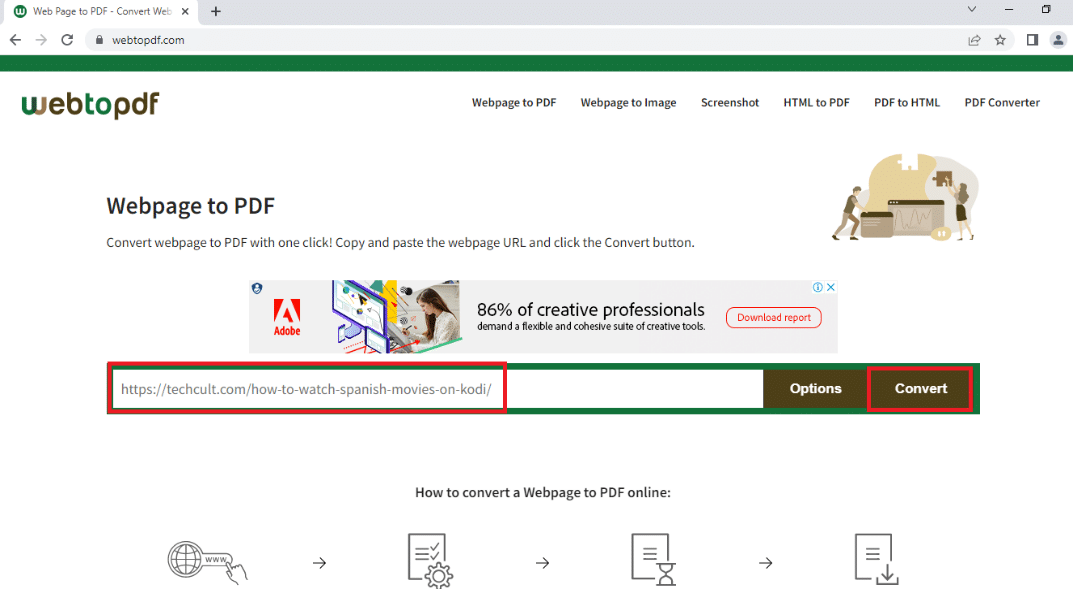Click the Adobe logo in ad
This screenshot has height=589, width=1073.
287,317
